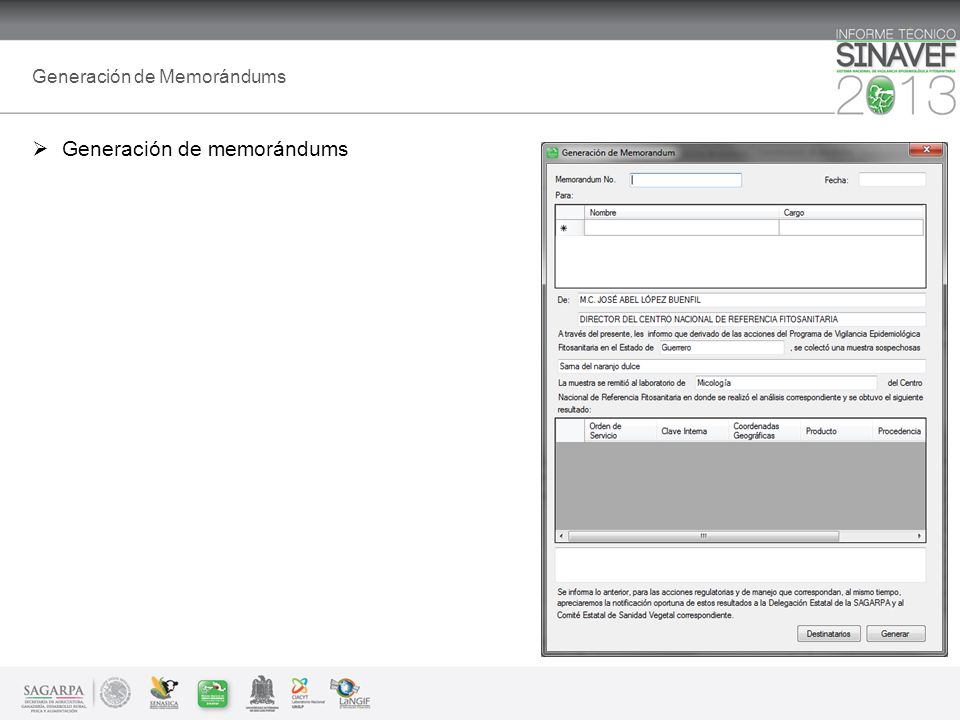Click the M.C. JOSÉ ABEL LÓPEZ BUENFIL field

[x=751, y=300]
